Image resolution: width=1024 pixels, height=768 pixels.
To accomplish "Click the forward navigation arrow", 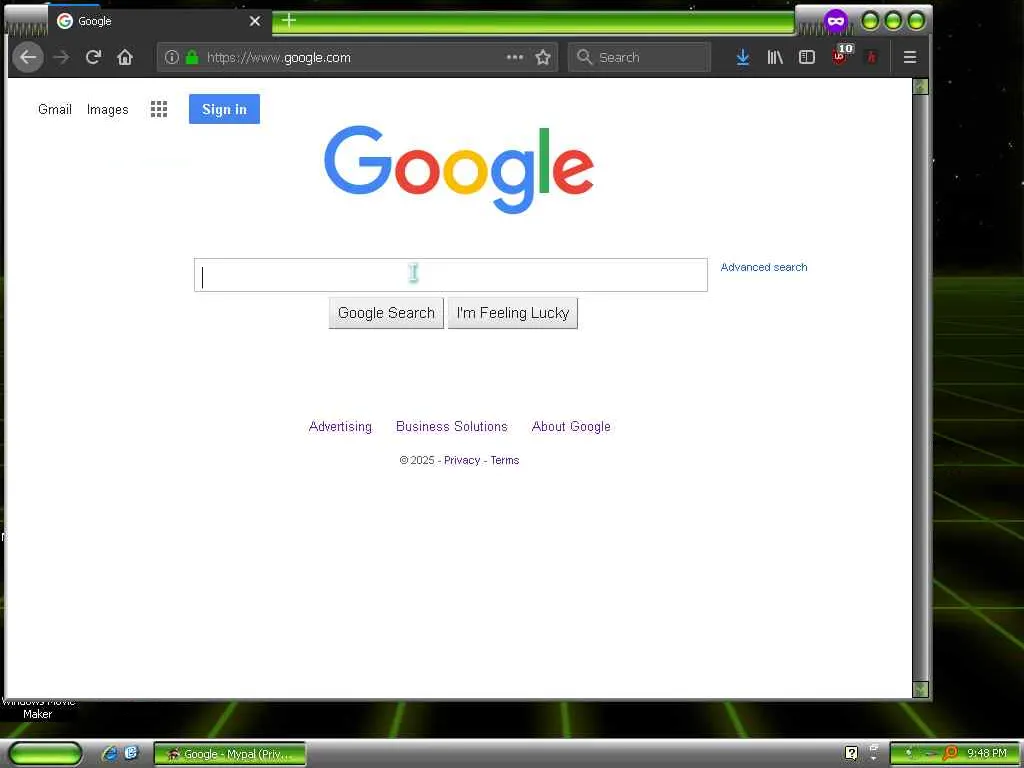I will coord(61,57).
